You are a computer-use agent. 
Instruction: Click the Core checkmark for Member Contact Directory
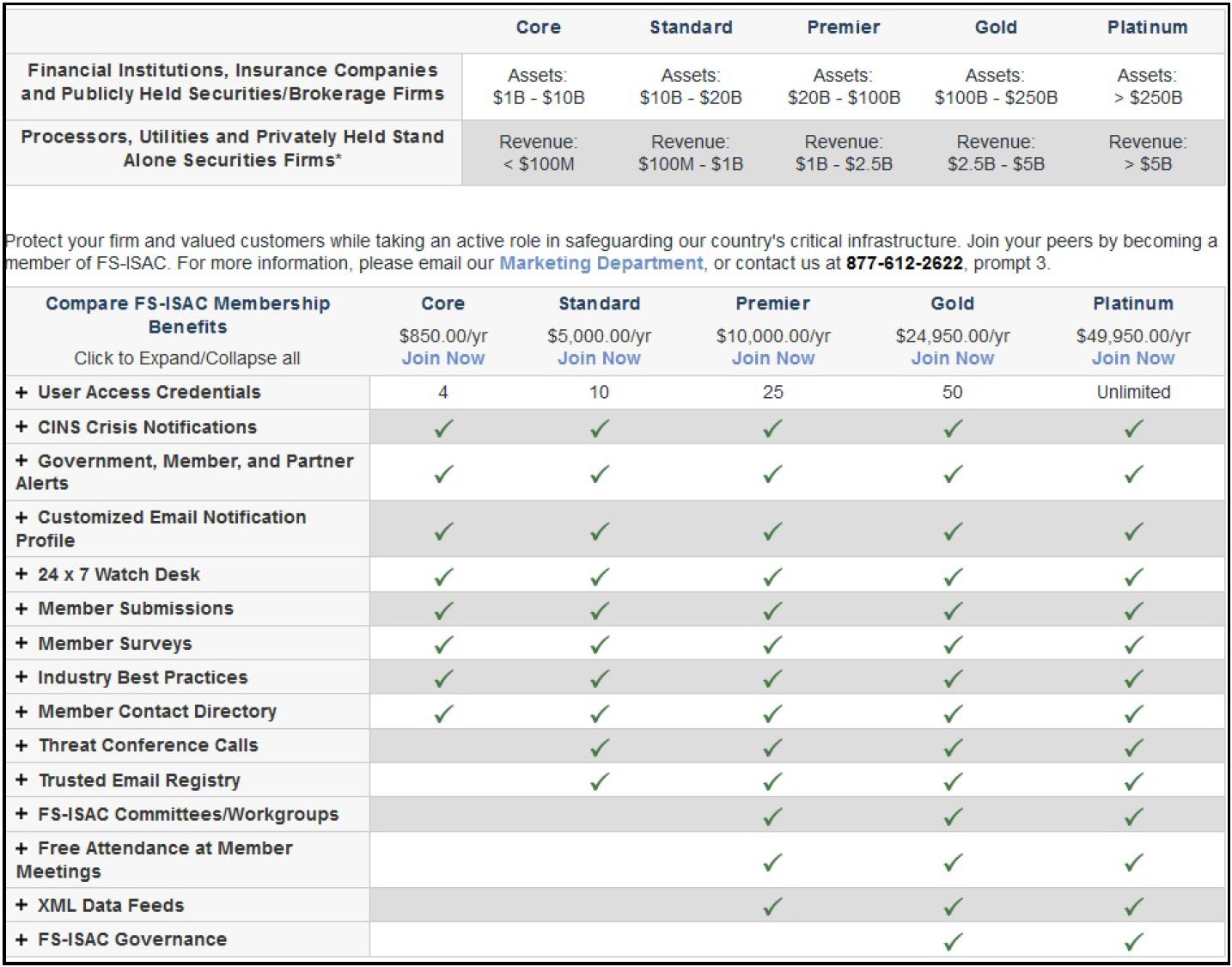click(x=443, y=713)
